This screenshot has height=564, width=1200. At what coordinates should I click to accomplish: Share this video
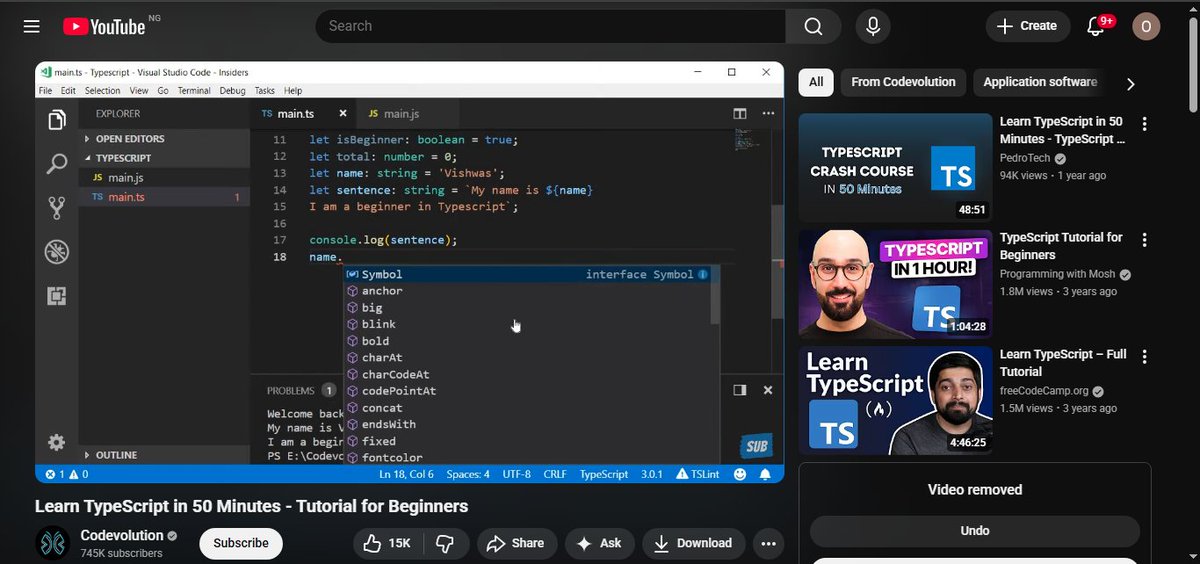click(x=516, y=543)
